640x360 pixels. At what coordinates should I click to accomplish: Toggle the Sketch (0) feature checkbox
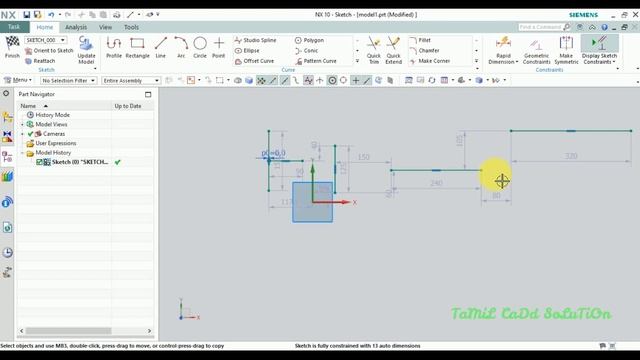click(39, 162)
